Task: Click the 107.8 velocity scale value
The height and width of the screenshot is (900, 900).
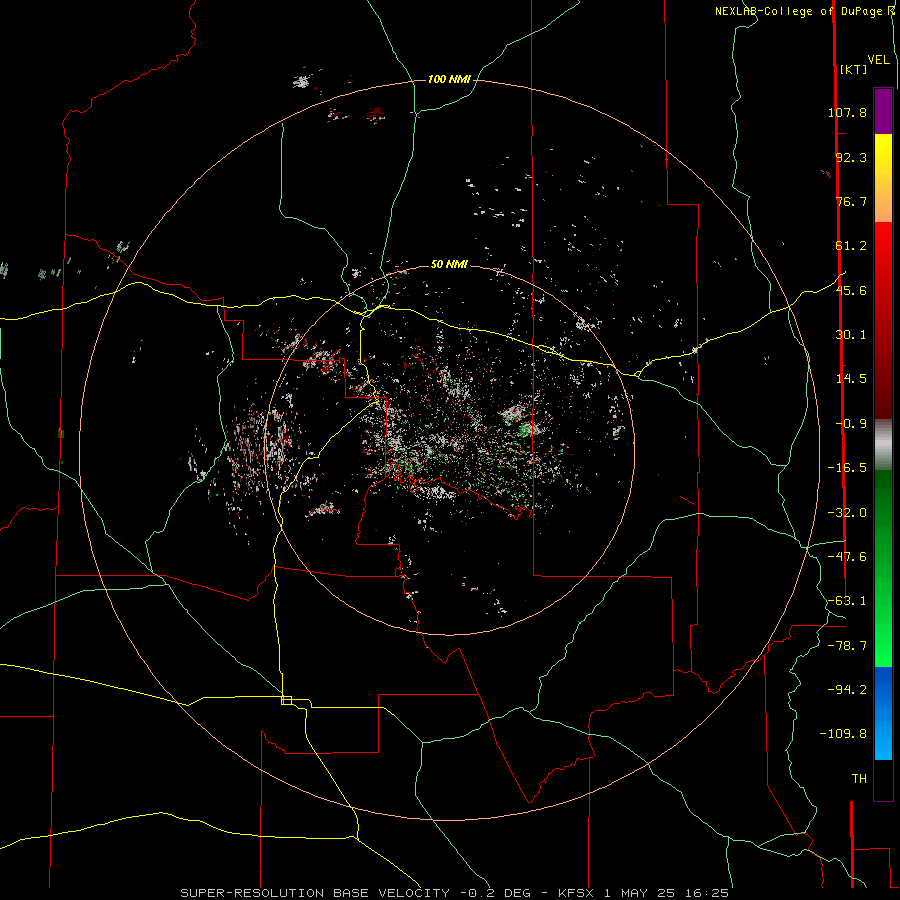Action: click(847, 112)
